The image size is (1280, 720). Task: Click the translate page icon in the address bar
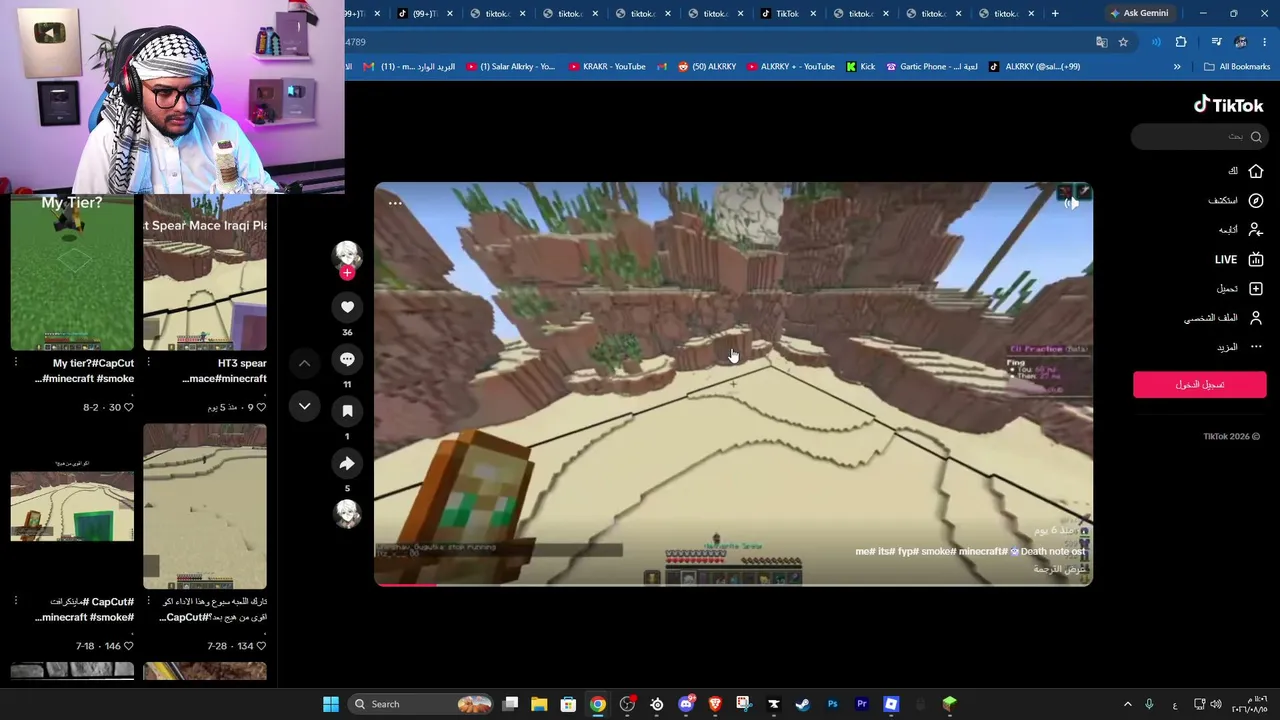point(1101,42)
